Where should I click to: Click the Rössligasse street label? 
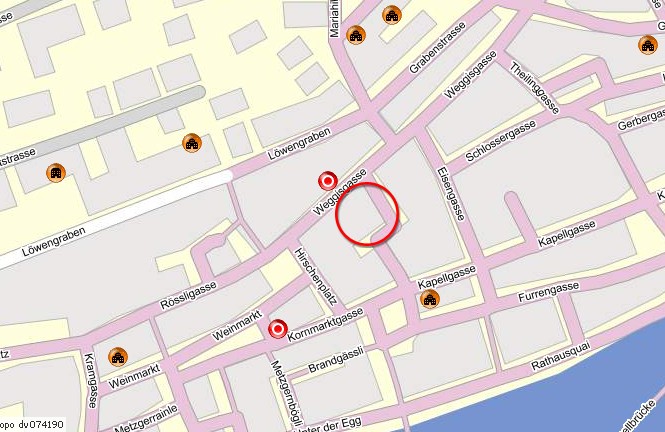click(188, 295)
